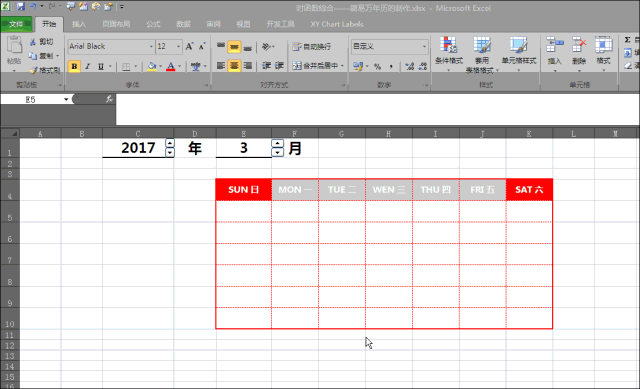Switch to the Data tab
640x389 pixels.
183,24
